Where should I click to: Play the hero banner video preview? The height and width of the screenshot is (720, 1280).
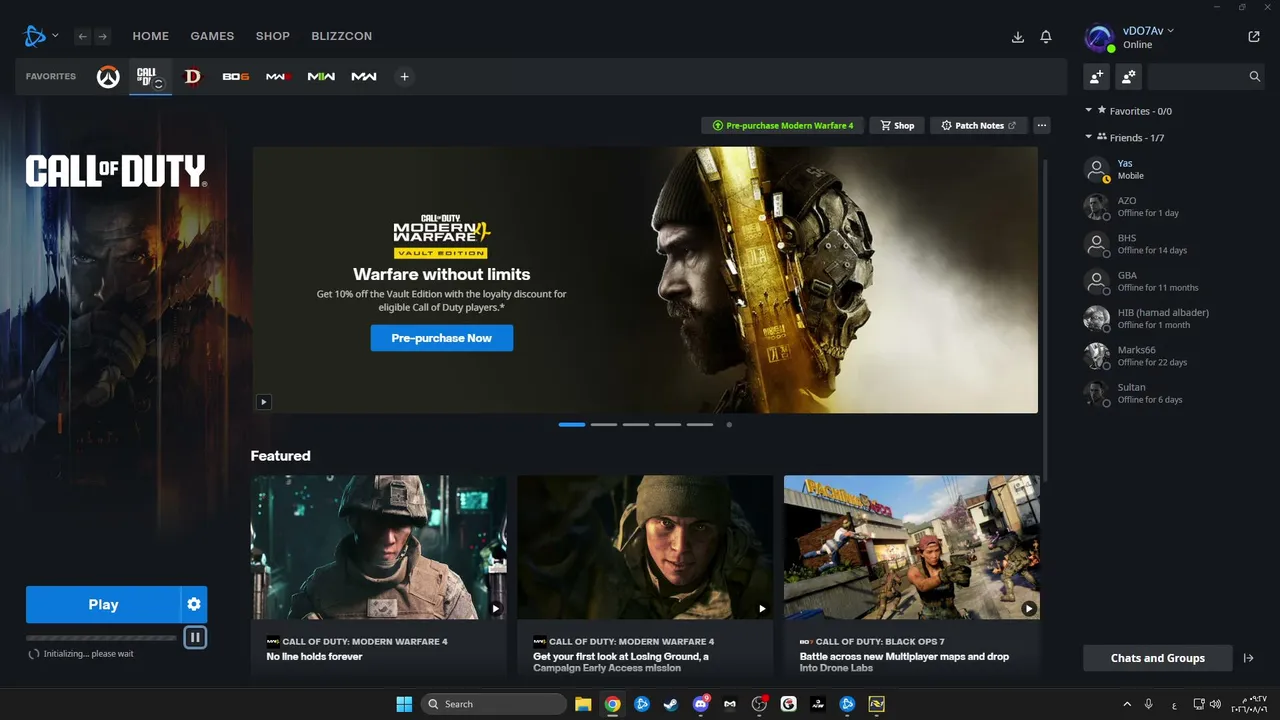click(x=264, y=402)
